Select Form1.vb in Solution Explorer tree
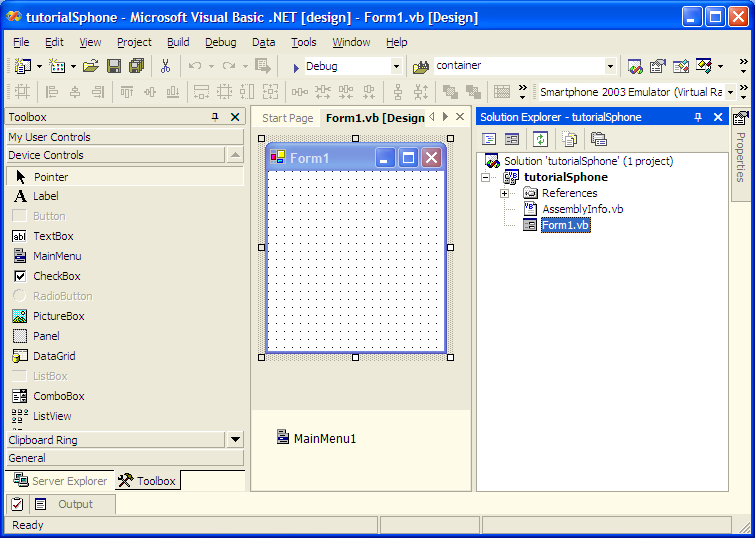 click(566, 225)
